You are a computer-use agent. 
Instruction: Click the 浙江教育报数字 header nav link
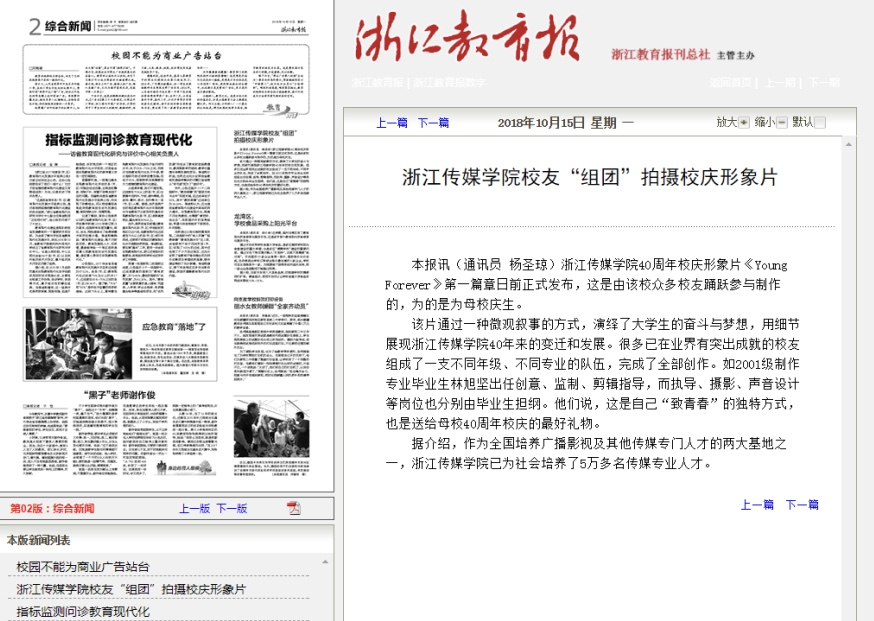click(449, 83)
